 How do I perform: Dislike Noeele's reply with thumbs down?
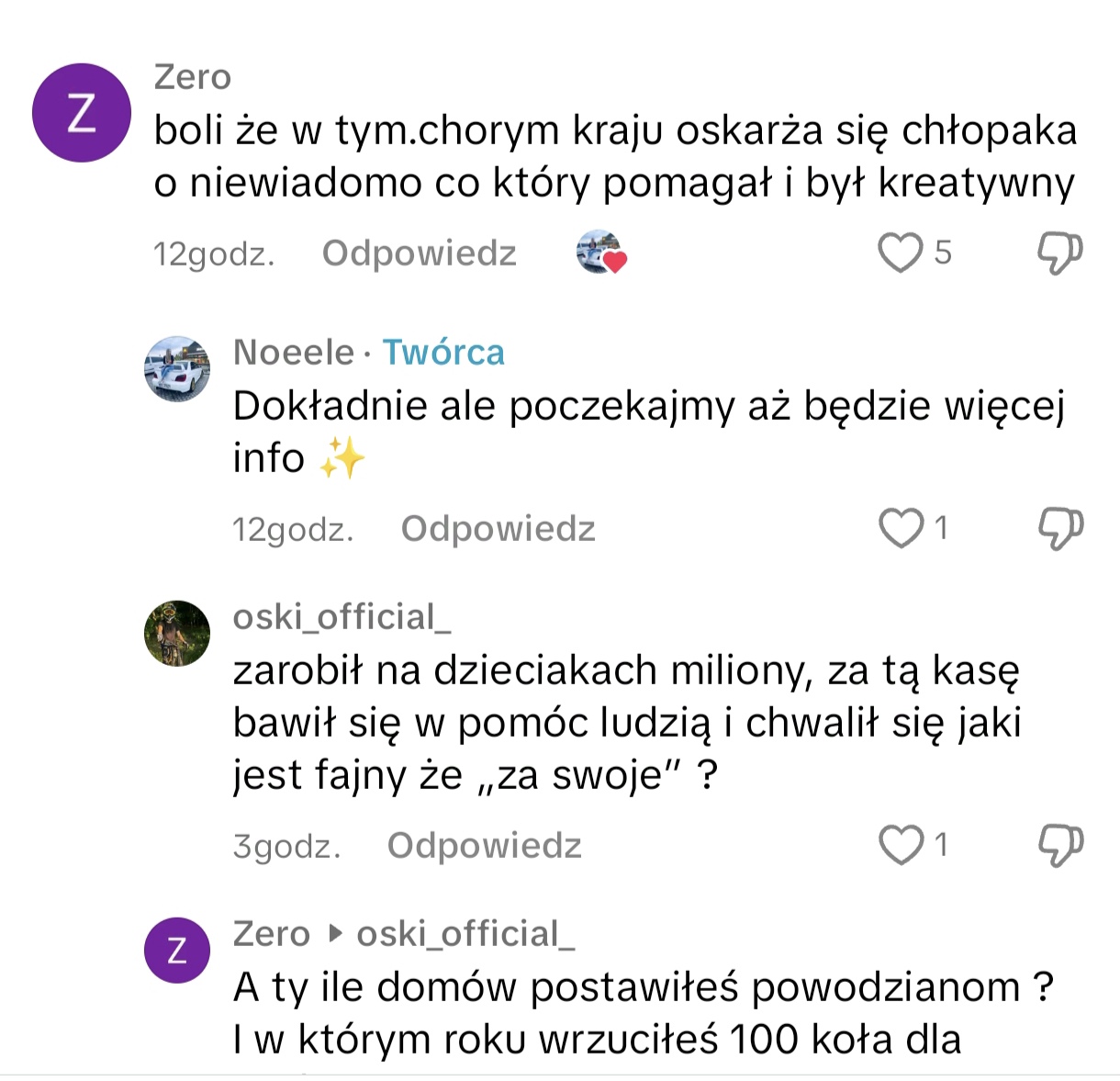pos(1059,528)
